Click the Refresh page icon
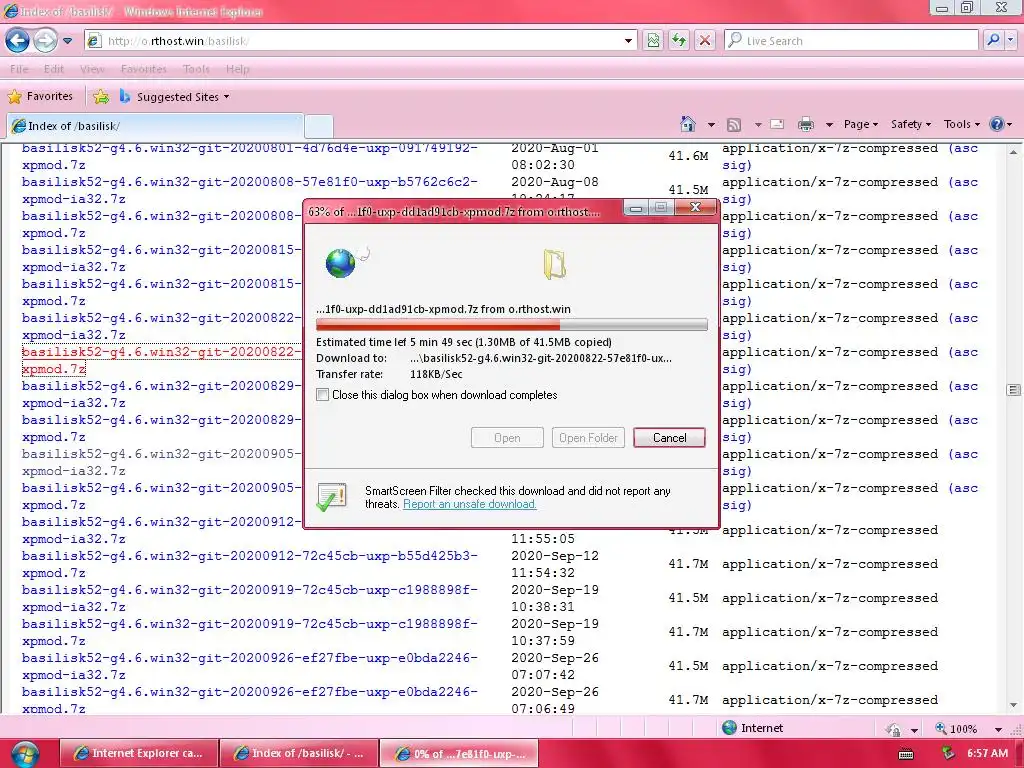The width and height of the screenshot is (1024, 768). (679, 40)
